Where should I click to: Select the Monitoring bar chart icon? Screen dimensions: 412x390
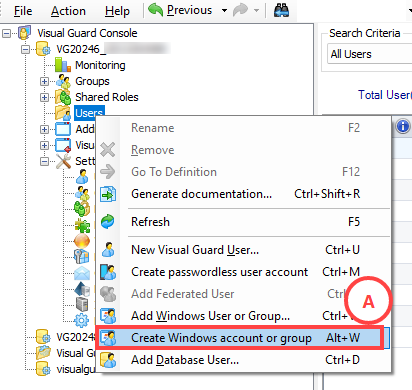(x=63, y=65)
